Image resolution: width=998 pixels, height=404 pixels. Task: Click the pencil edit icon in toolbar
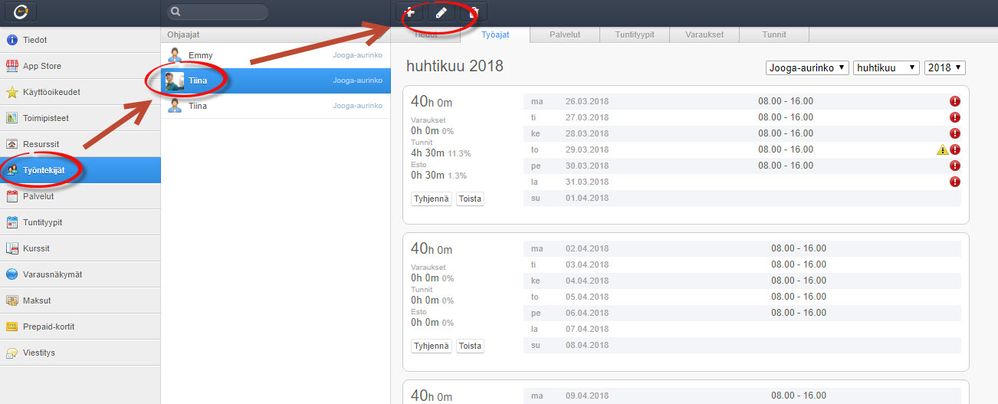point(441,12)
